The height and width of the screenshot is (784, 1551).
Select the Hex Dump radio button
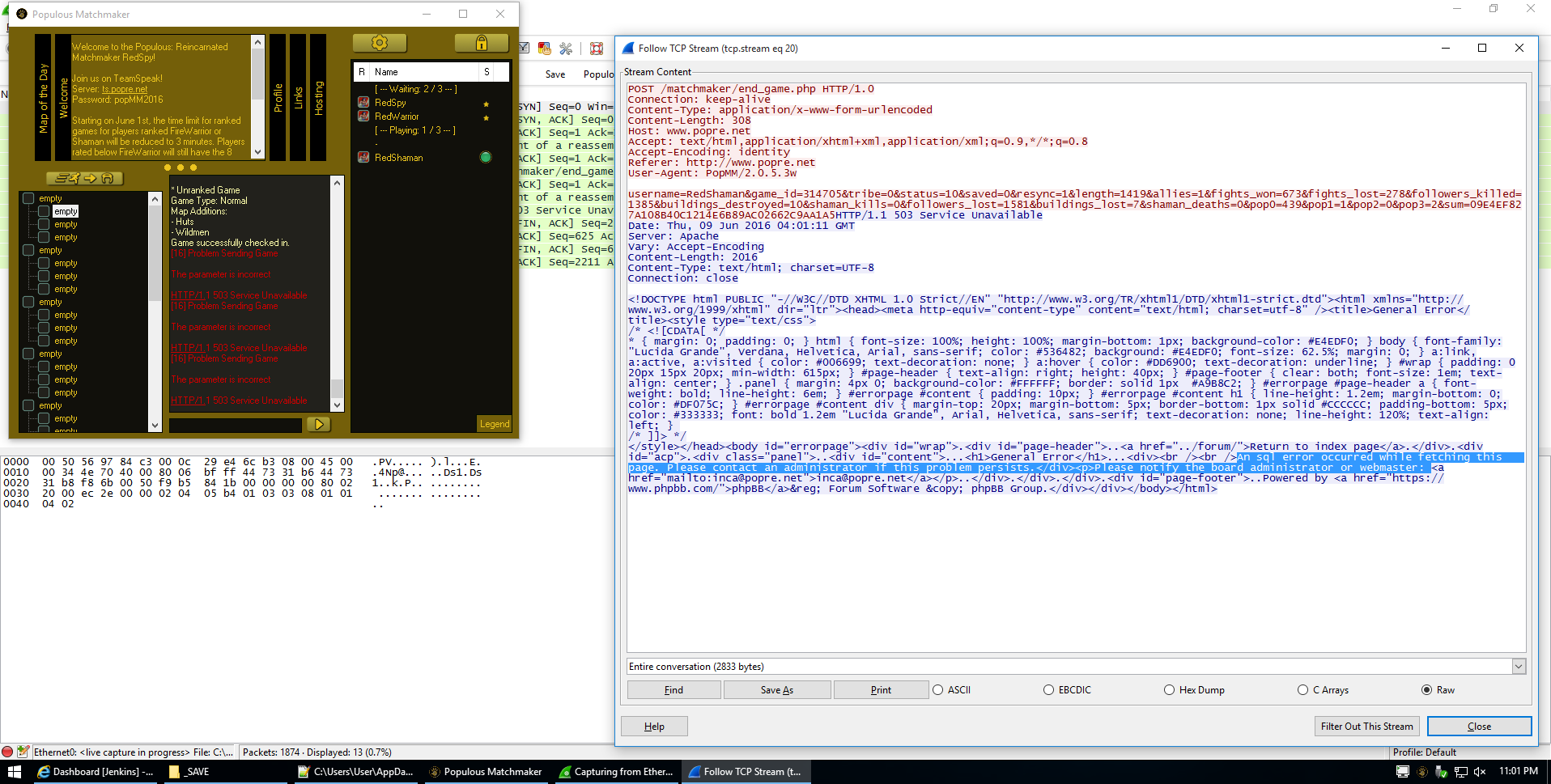point(1169,690)
